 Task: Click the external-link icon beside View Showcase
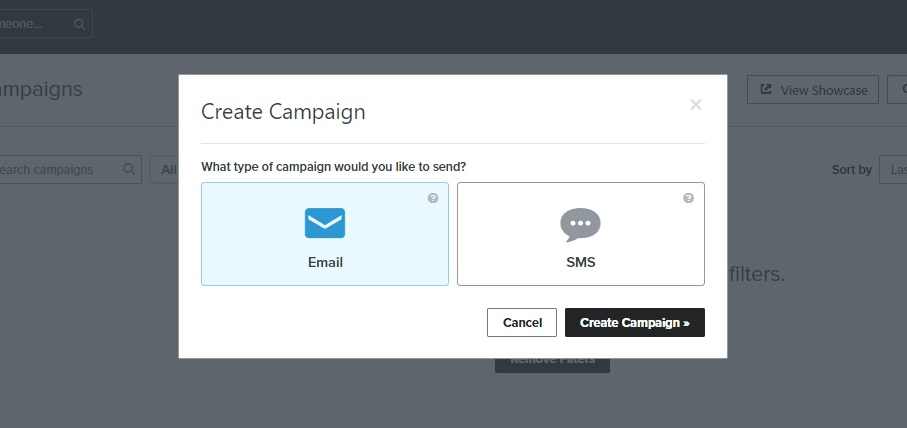pyautogui.click(x=766, y=90)
